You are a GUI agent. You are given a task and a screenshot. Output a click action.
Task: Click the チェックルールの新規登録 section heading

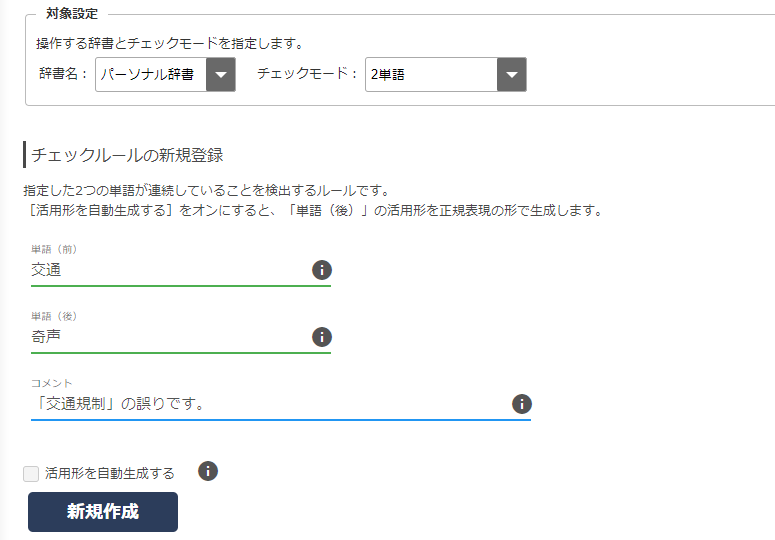point(127,155)
